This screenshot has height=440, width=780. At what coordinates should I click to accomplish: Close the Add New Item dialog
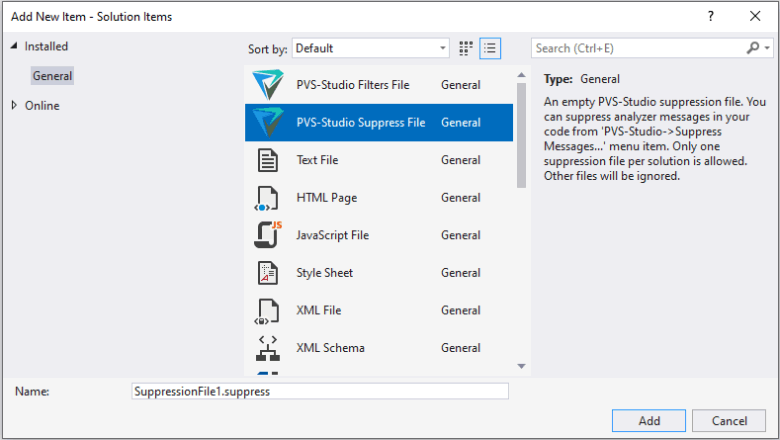755,16
